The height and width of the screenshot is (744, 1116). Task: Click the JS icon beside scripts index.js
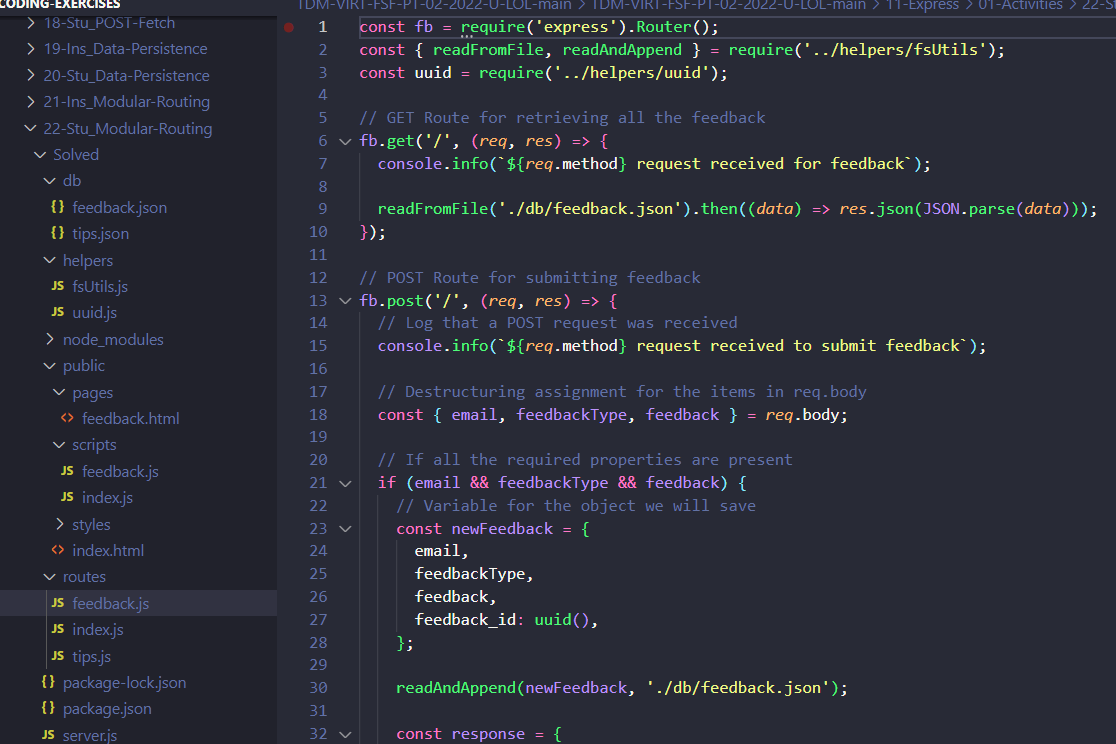[68, 498]
